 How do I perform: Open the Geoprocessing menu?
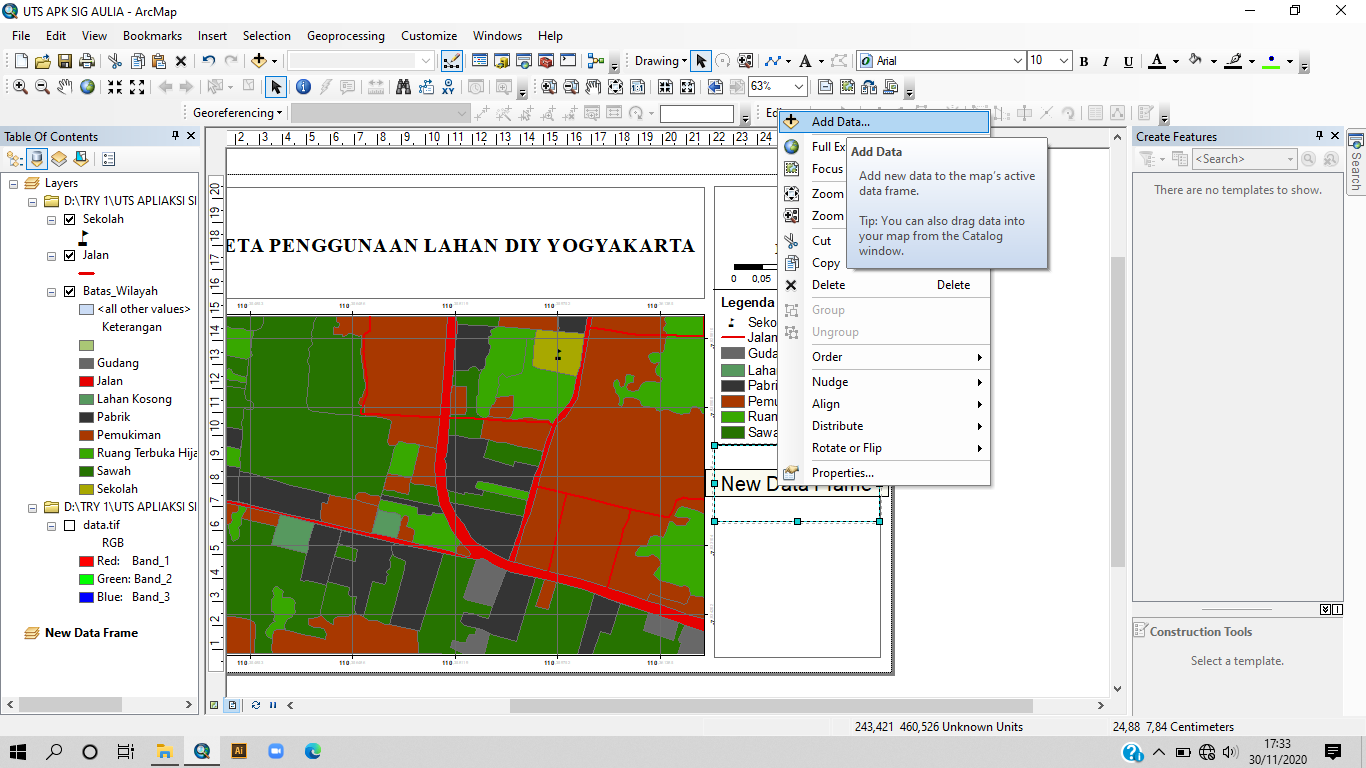pyautogui.click(x=345, y=35)
